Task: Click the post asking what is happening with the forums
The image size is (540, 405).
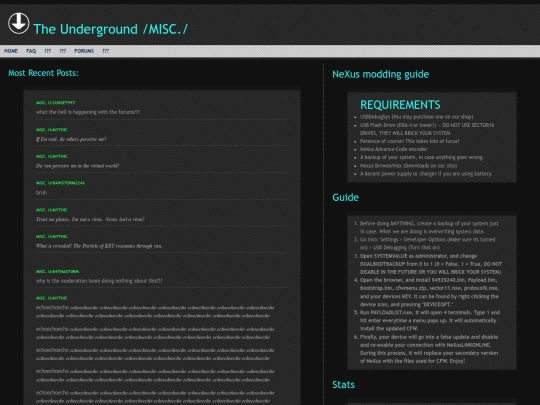Action: point(88,112)
